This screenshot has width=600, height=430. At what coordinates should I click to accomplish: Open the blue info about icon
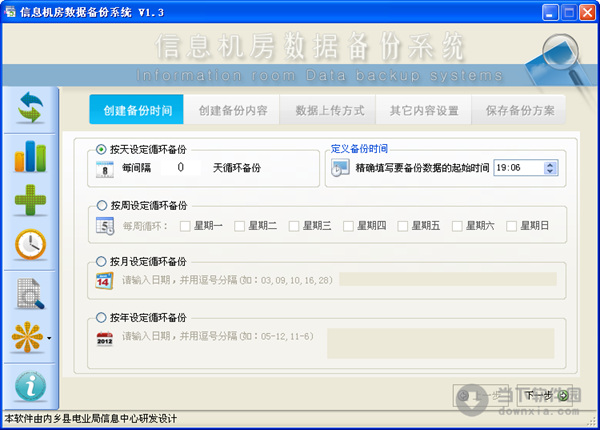[x=30, y=385]
